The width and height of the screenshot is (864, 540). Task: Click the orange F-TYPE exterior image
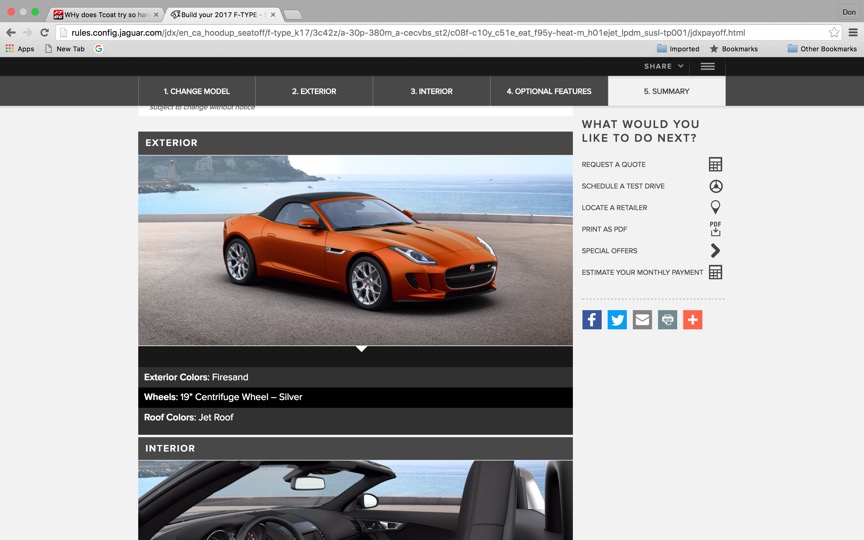pos(355,250)
